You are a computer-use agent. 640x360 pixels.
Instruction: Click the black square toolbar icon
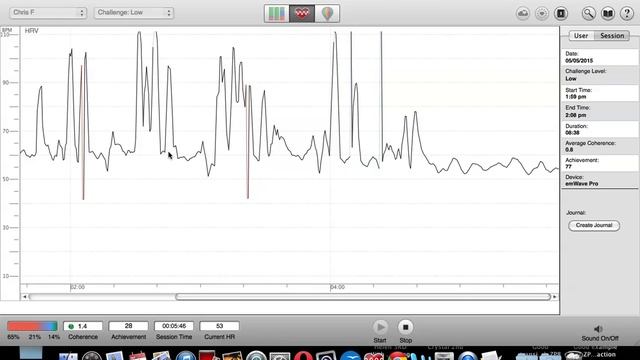[x=561, y=13]
